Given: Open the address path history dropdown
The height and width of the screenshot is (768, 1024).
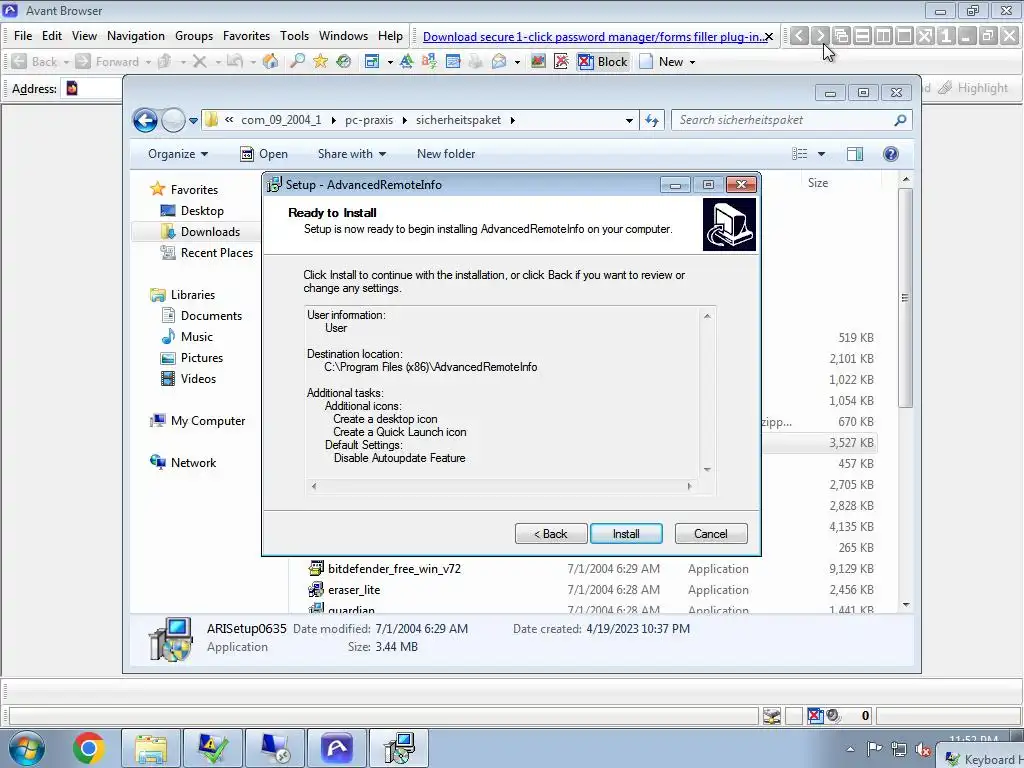Looking at the screenshot, I should tap(629, 121).
